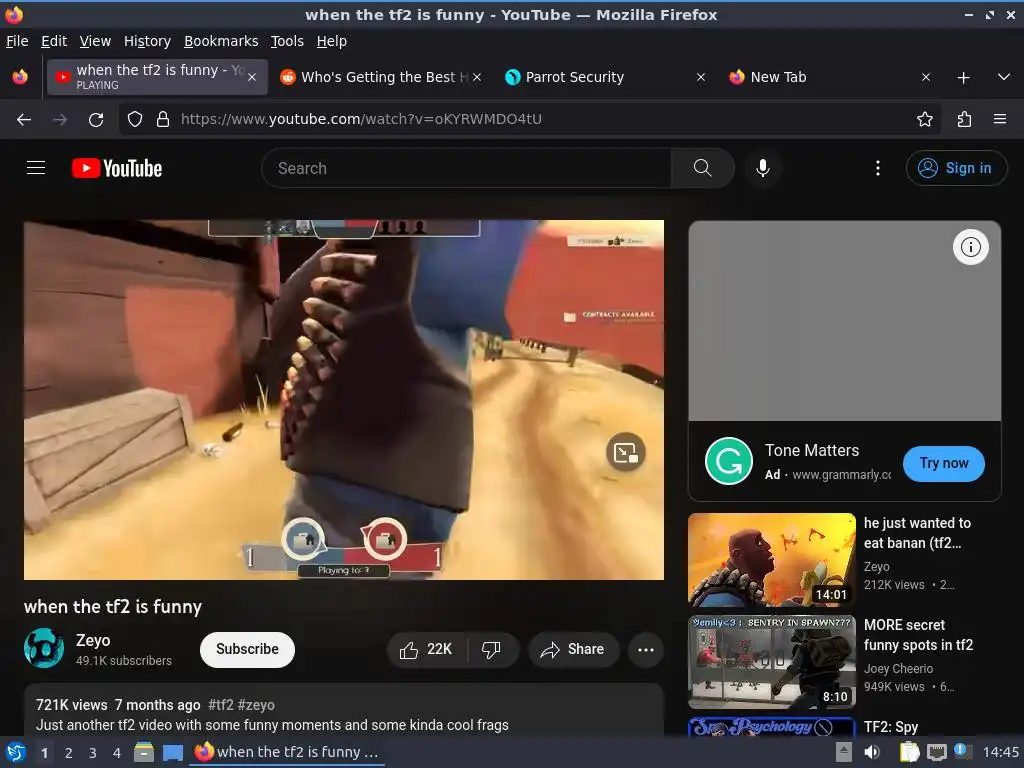
Task: Open 'he just wanted to eat banan' thumbnail
Action: point(772,560)
